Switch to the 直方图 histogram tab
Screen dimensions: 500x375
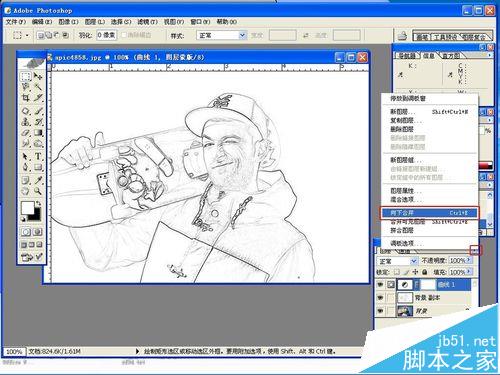point(451,56)
